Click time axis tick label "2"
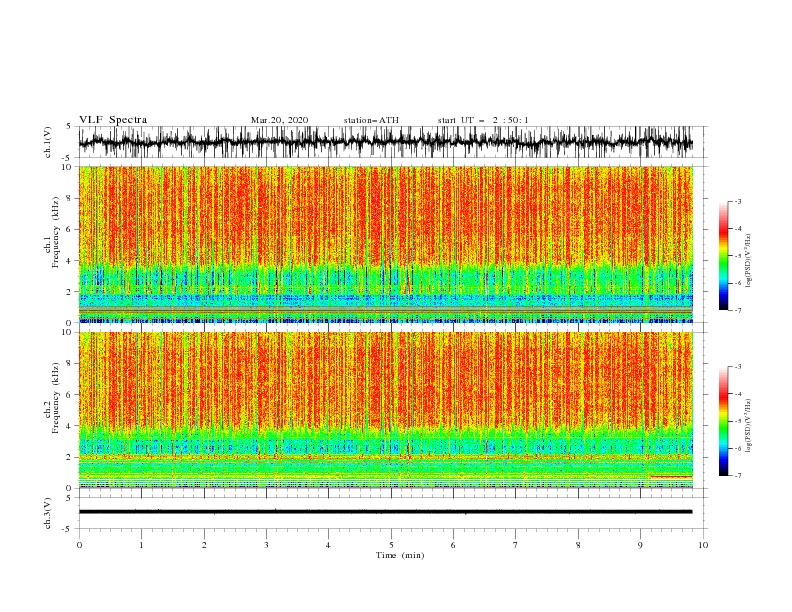792x612 pixels. [x=204, y=545]
